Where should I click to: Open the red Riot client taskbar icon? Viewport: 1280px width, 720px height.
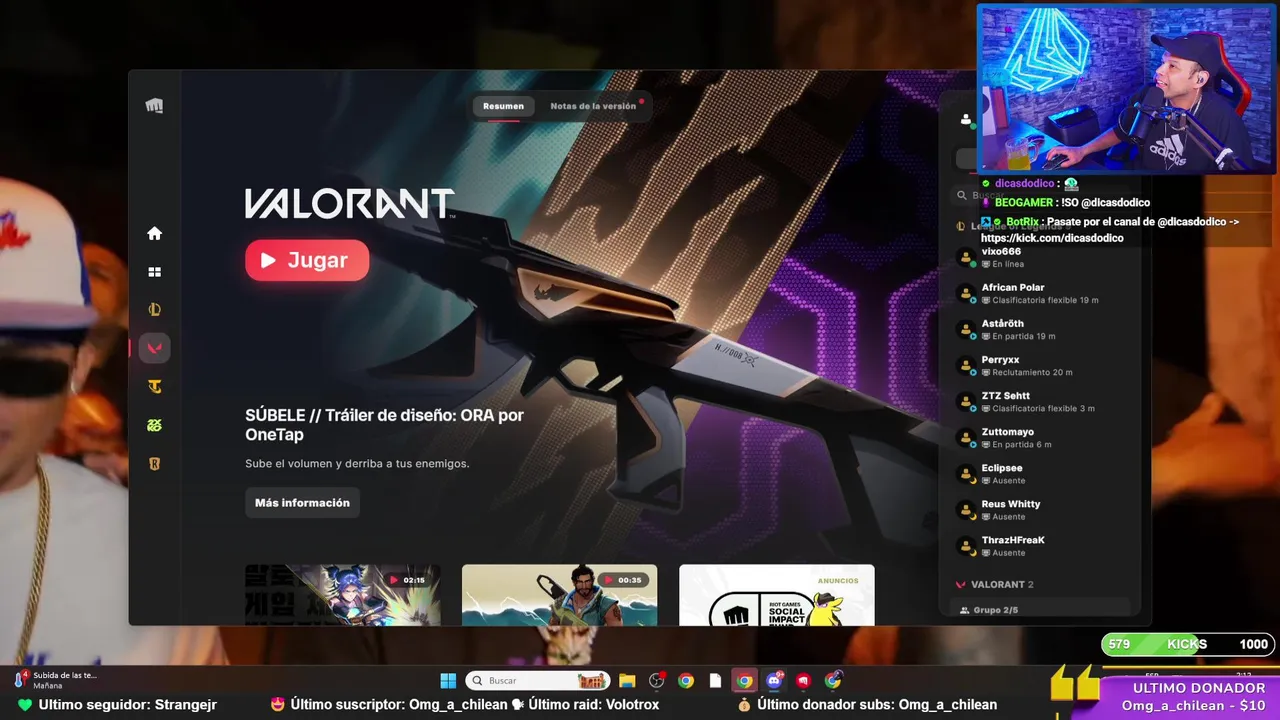pos(803,681)
